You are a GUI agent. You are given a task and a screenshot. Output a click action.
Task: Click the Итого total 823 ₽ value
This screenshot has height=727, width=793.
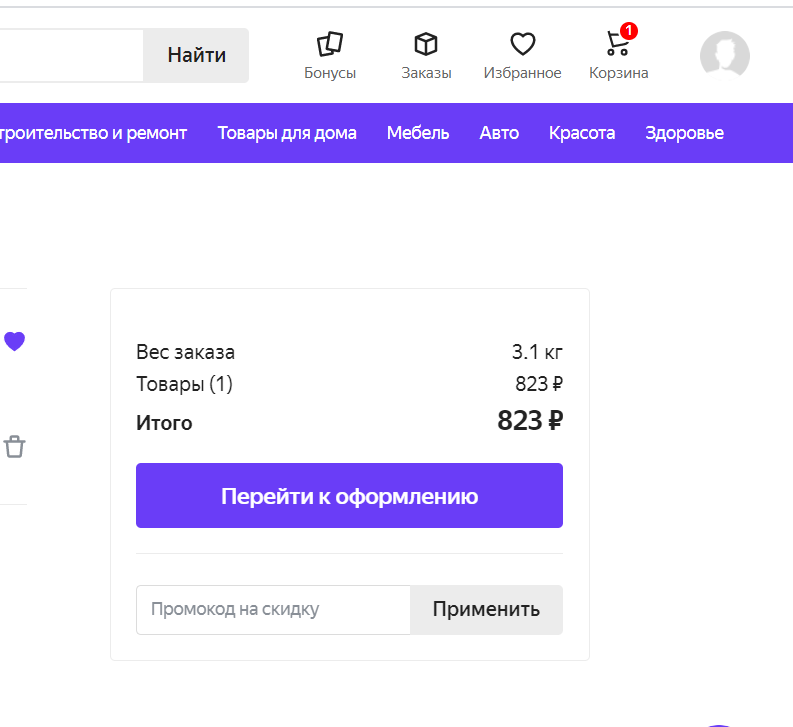click(x=530, y=421)
